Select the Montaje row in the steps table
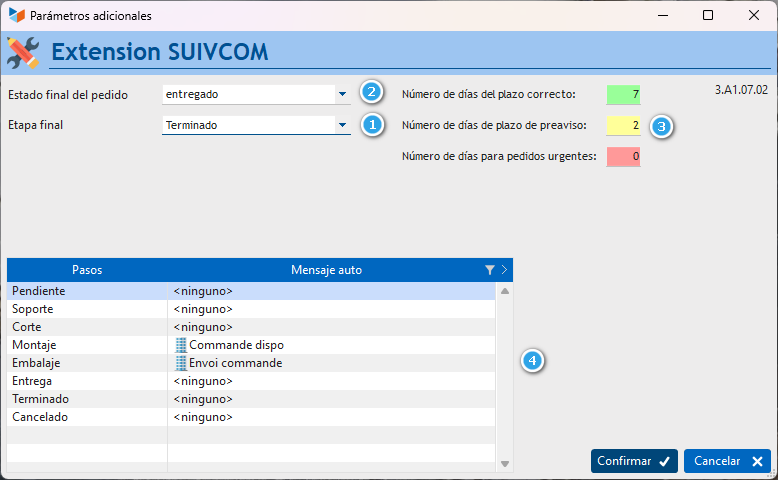The height and width of the screenshot is (480, 778). pyautogui.click(x=251, y=345)
